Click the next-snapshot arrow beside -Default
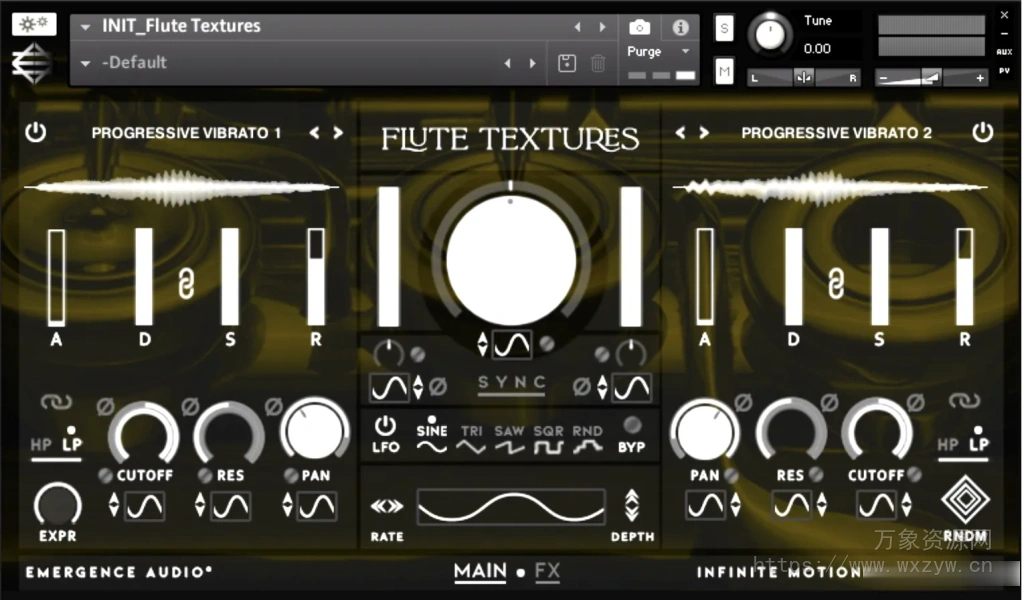This screenshot has height=600, width=1024. (x=532, y=62)
